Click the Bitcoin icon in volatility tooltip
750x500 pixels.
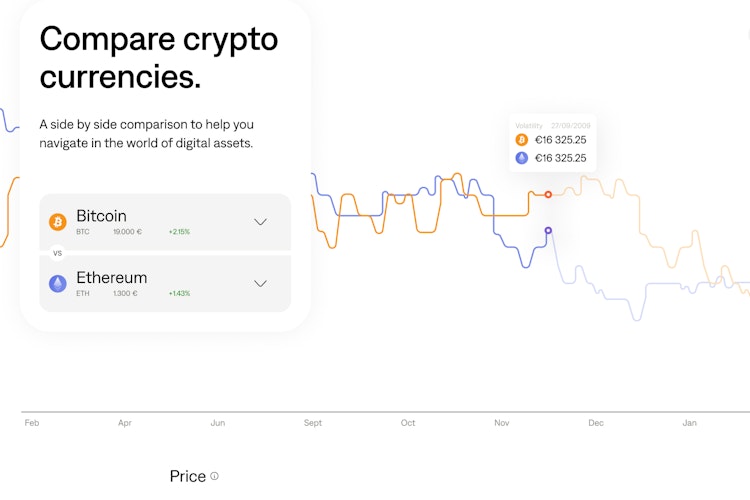click(521, 140)
